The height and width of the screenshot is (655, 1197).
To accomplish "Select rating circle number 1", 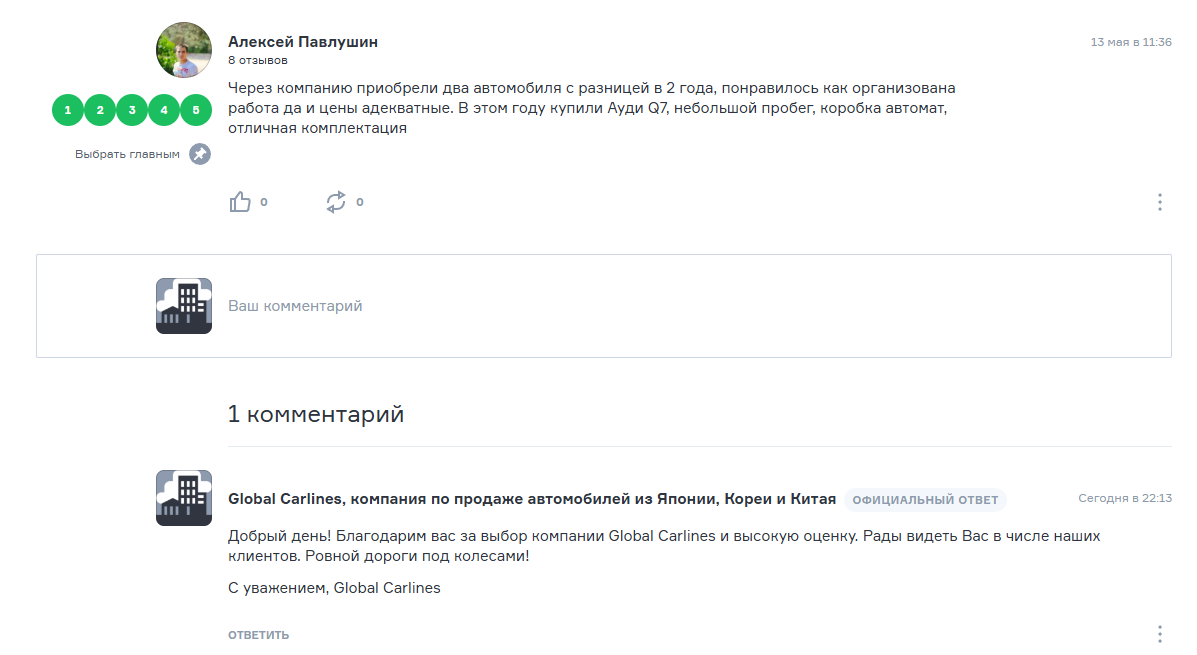I will [68, 110].
